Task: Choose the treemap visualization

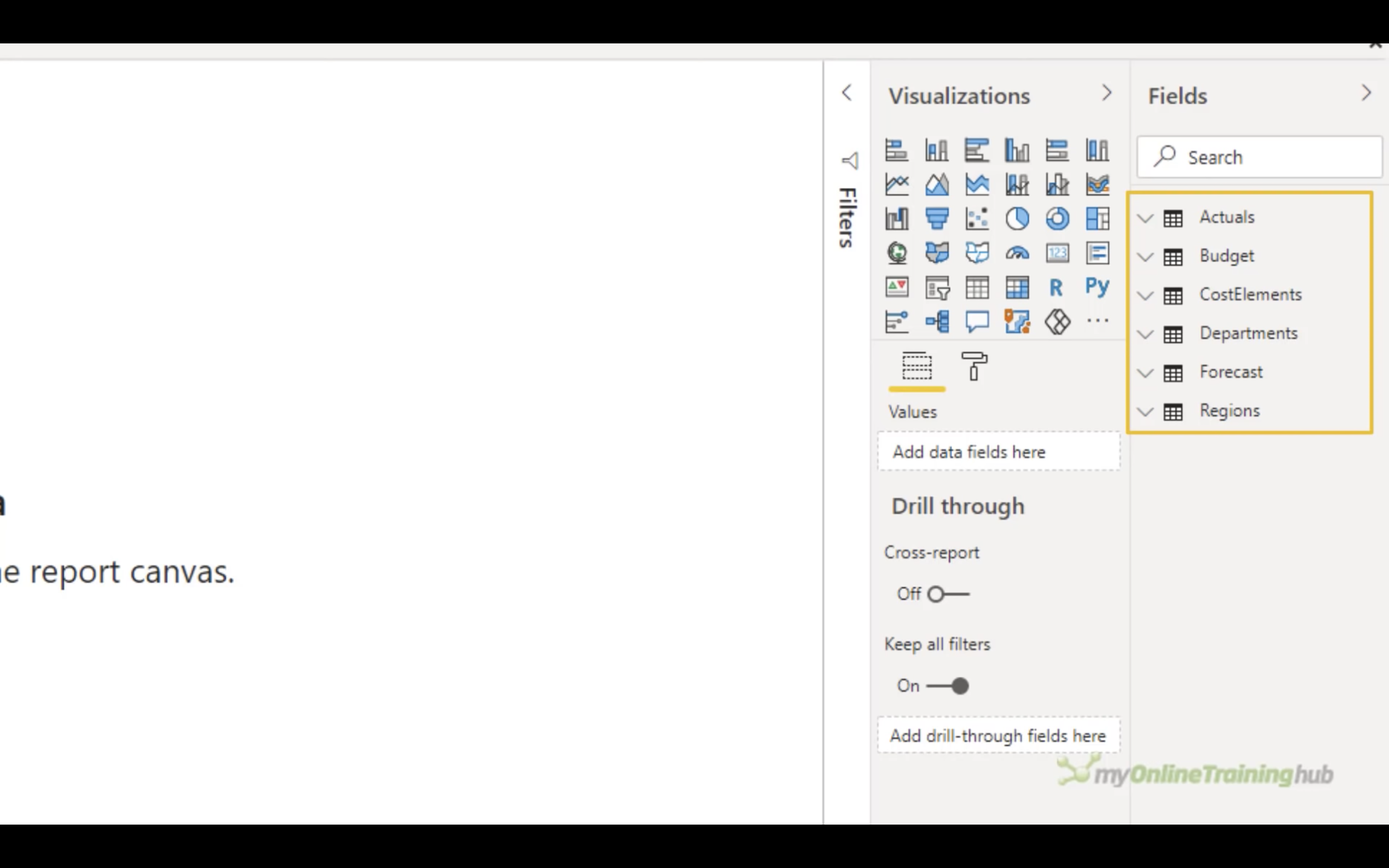Action: point(1098,219)
